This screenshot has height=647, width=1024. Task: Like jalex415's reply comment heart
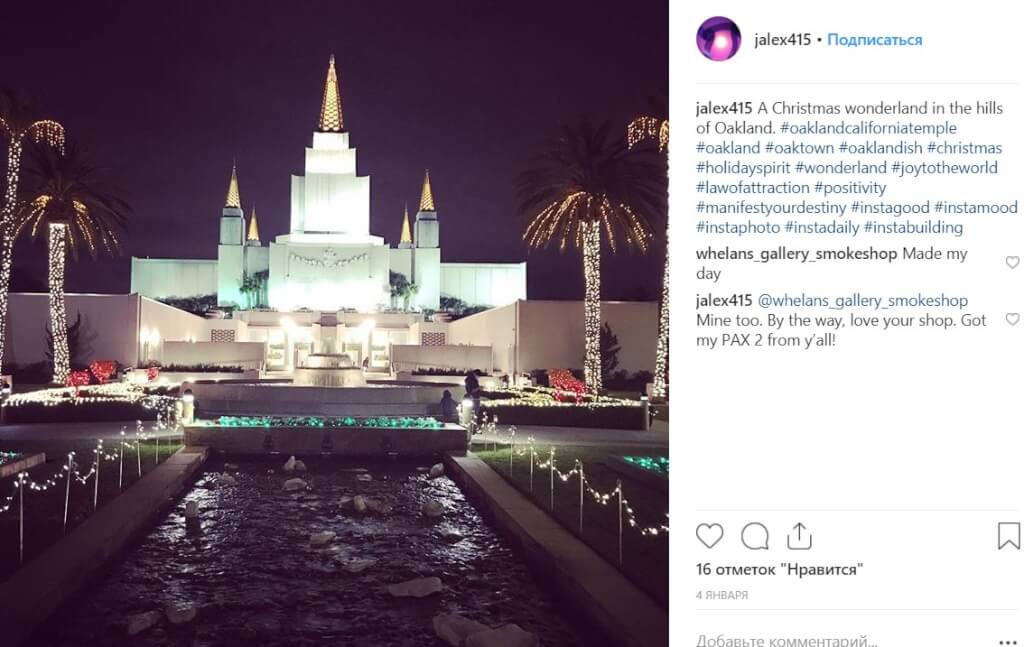click(x=1012, y=319)
